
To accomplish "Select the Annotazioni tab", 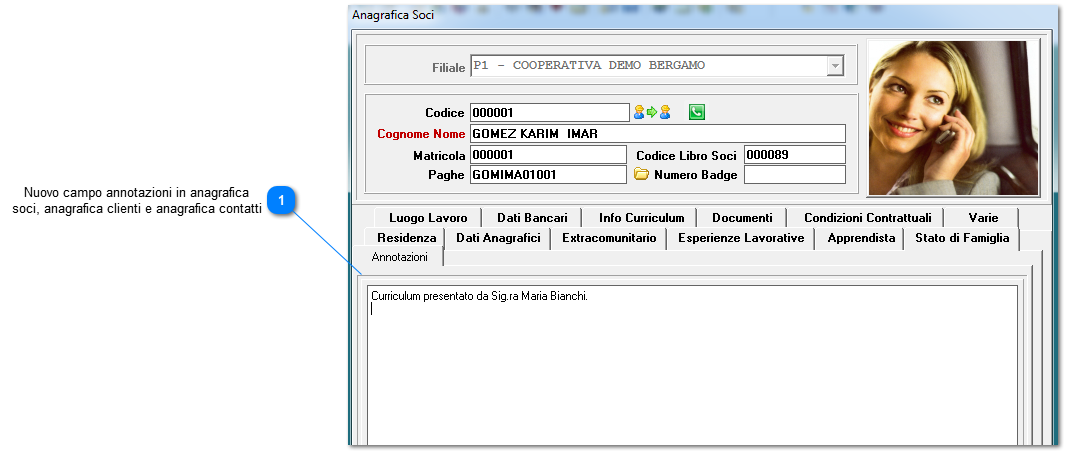I will pos(399,257).
